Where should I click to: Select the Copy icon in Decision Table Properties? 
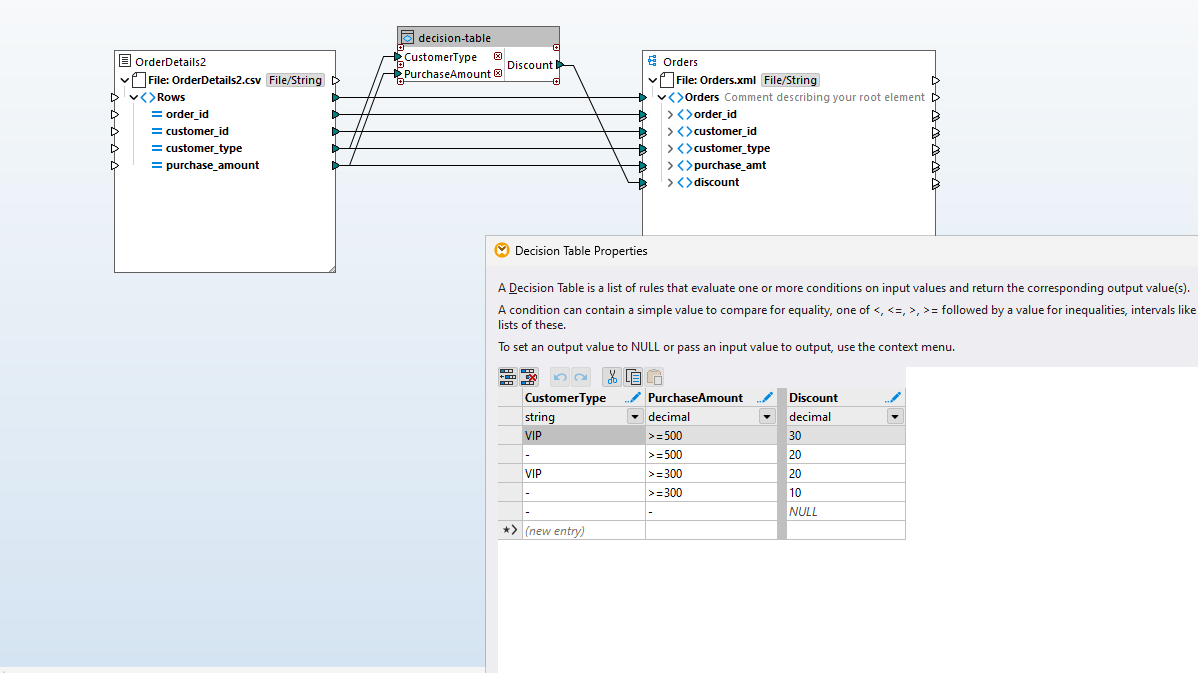[x=634, y=377]
